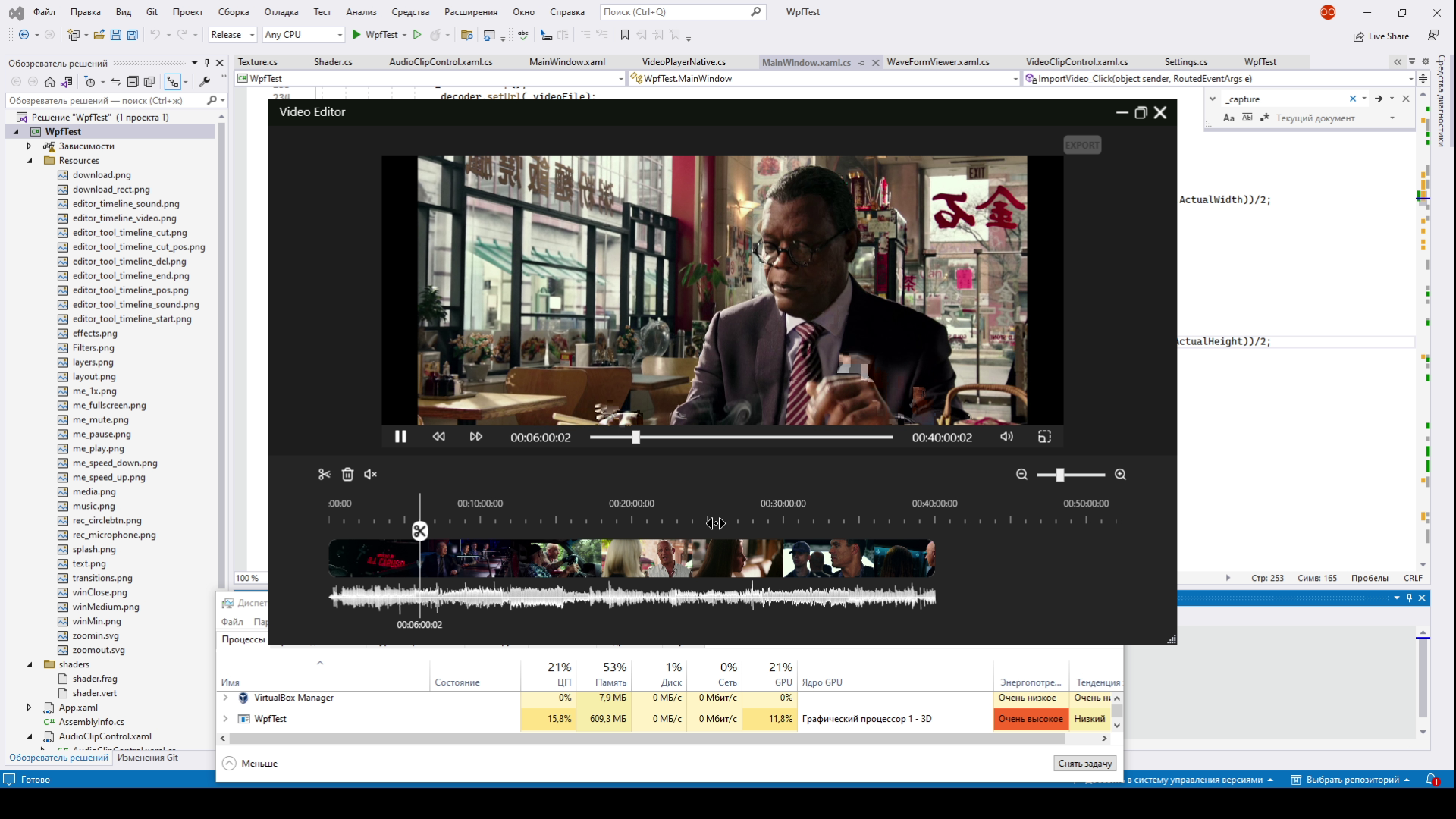Zoom in the timeline with magnifier plus
1456x819 pixels.
click(1120, 475)
